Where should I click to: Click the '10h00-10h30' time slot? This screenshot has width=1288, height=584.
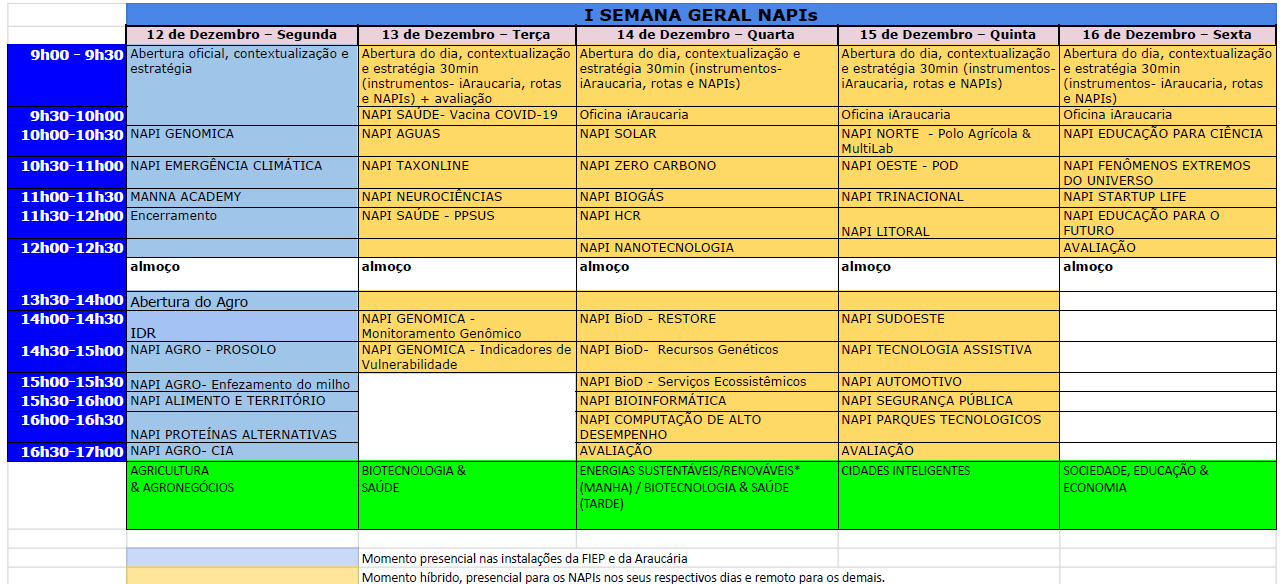pos(66,141)
